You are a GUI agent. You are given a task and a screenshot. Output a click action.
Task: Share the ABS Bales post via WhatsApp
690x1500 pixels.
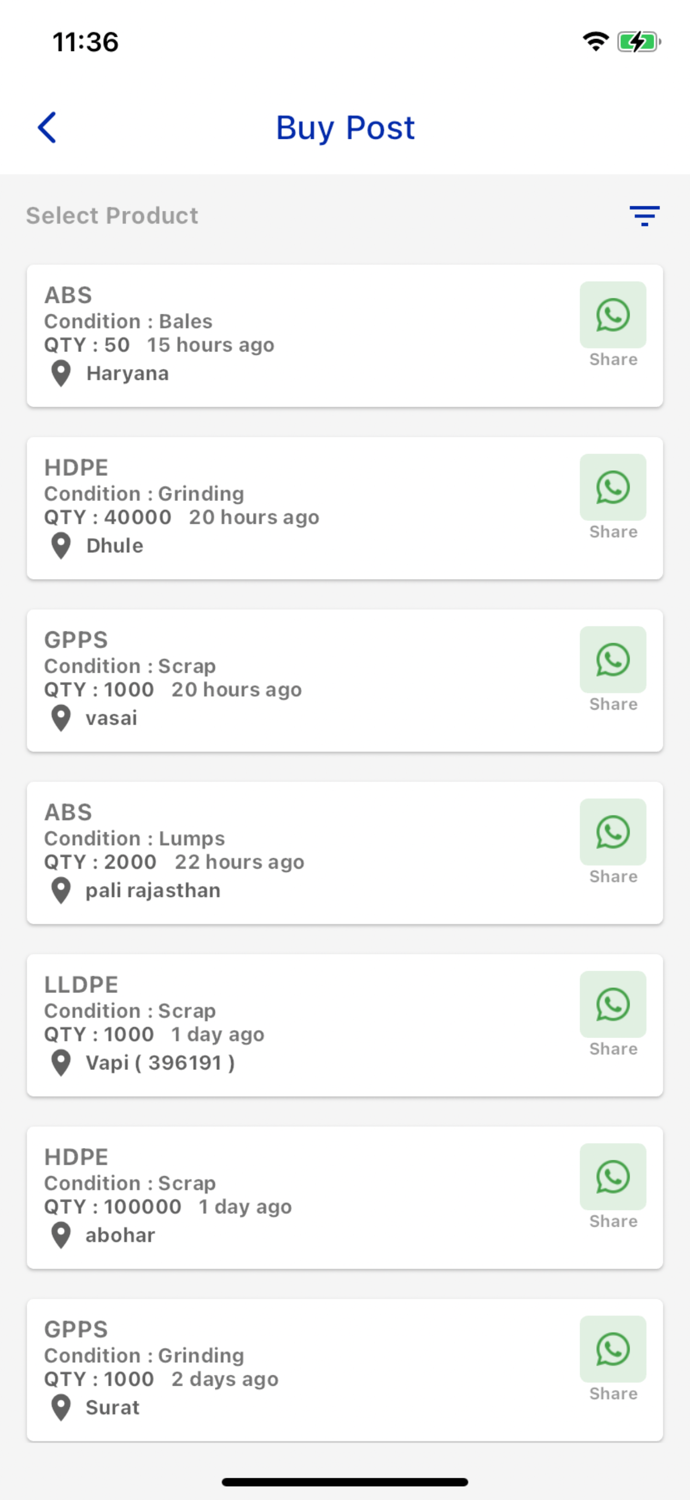[x=612, y=314]
